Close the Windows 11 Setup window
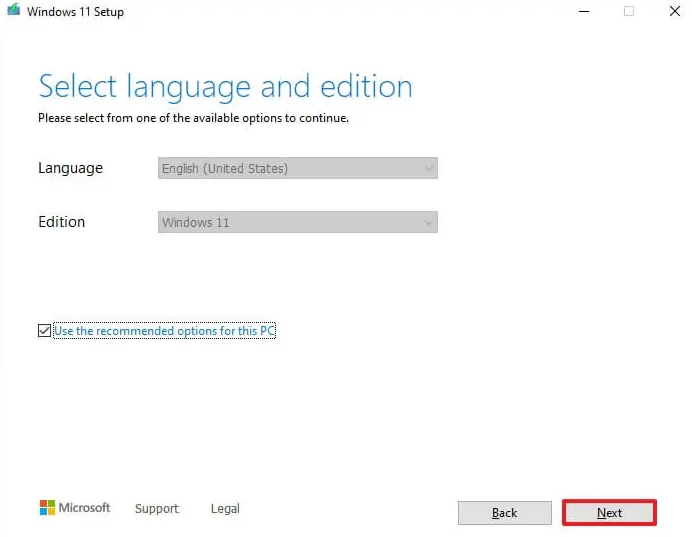 click(x=674, y=11)
